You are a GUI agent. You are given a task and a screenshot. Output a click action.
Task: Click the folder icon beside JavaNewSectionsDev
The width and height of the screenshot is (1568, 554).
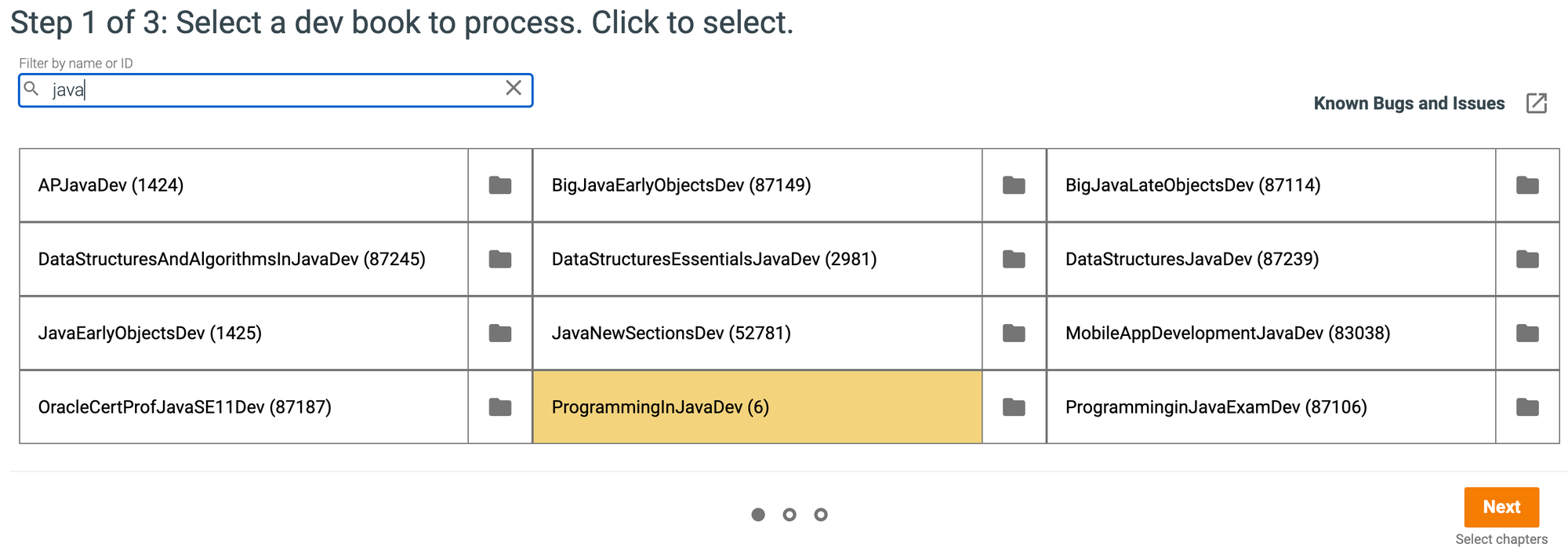click(x=1014, y=333)
